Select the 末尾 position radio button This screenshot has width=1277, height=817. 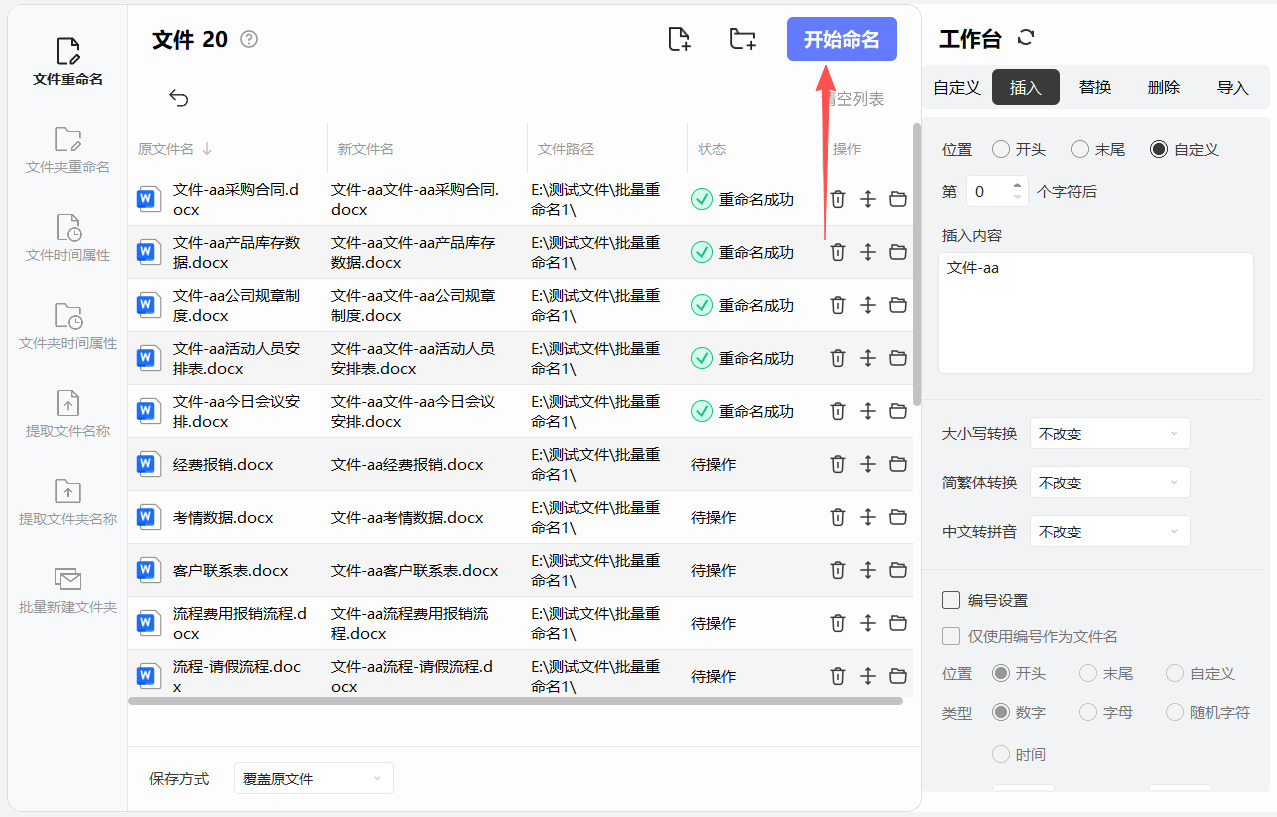pos(1080,149)
